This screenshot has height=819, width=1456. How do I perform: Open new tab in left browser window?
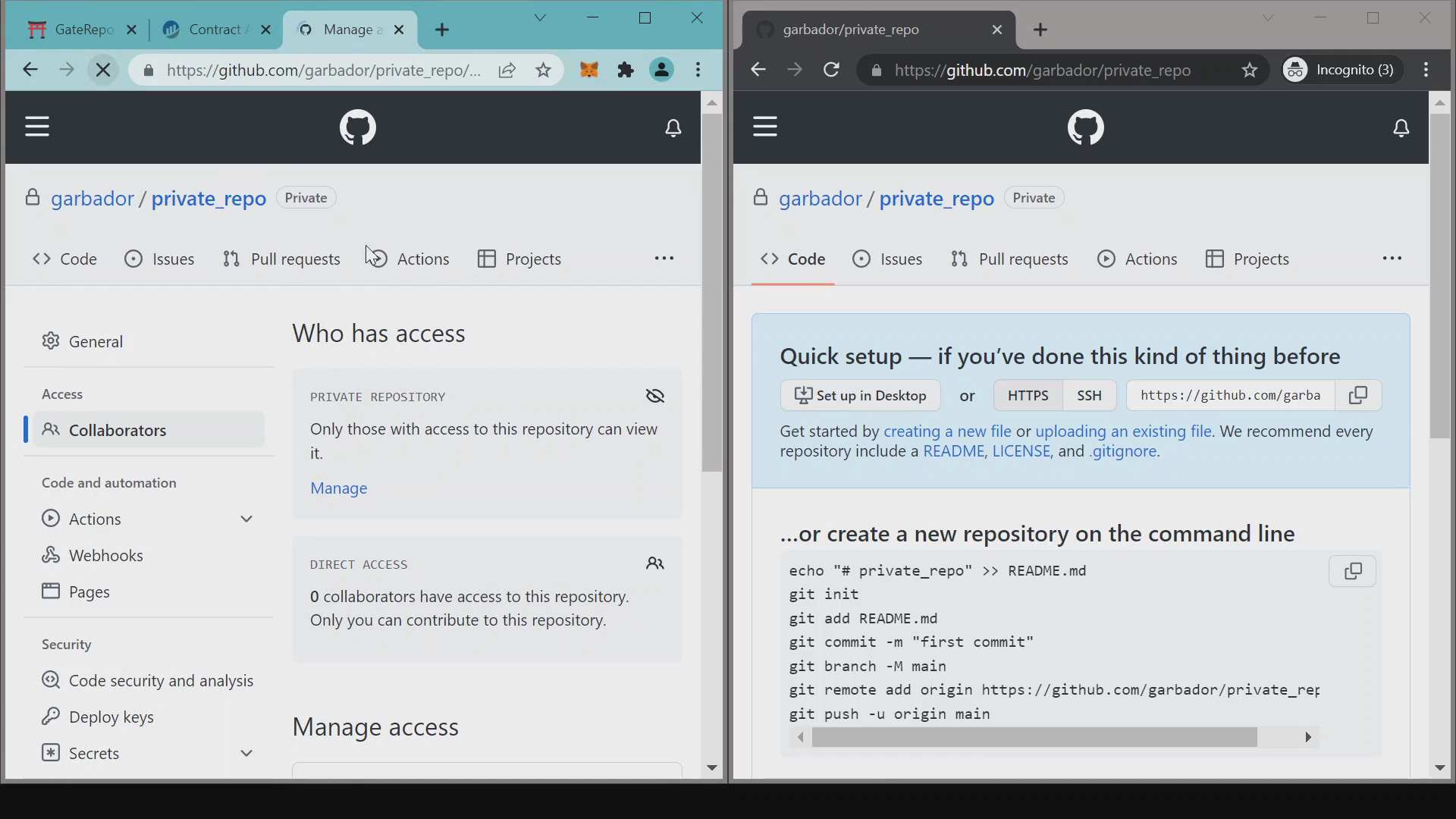443,30
